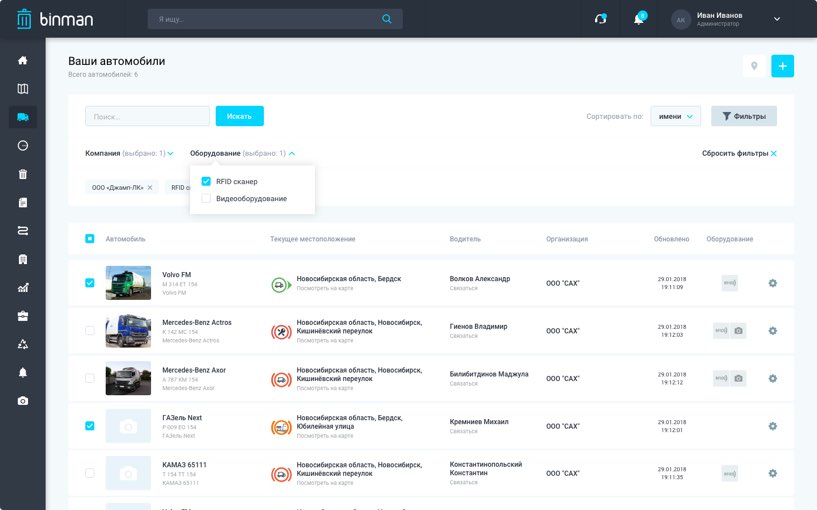Image resolution: width=817 pixels, height=510 pixels.
Task: Click the trash bin sidebar icon
Action: 22,174
